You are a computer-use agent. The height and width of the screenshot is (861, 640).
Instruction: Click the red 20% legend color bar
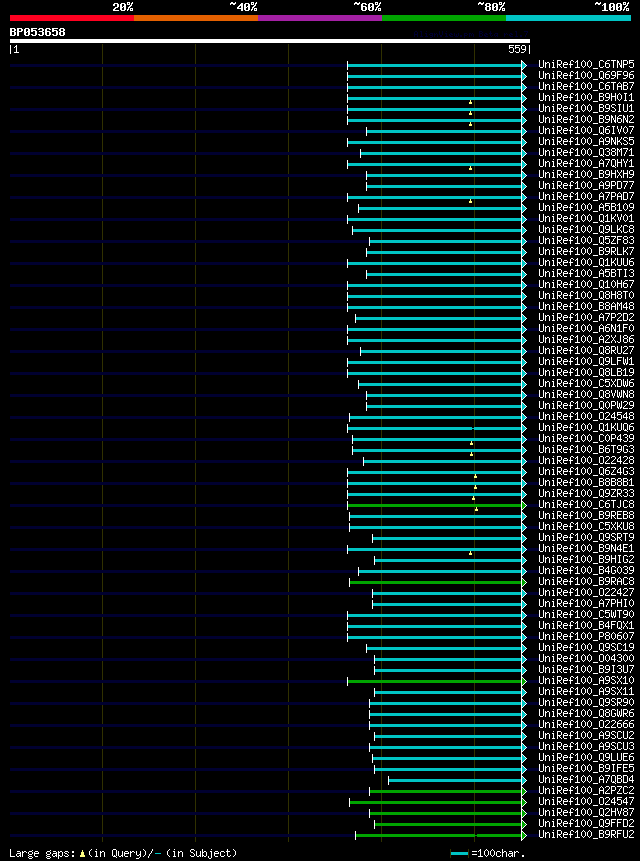coord(72,18)
